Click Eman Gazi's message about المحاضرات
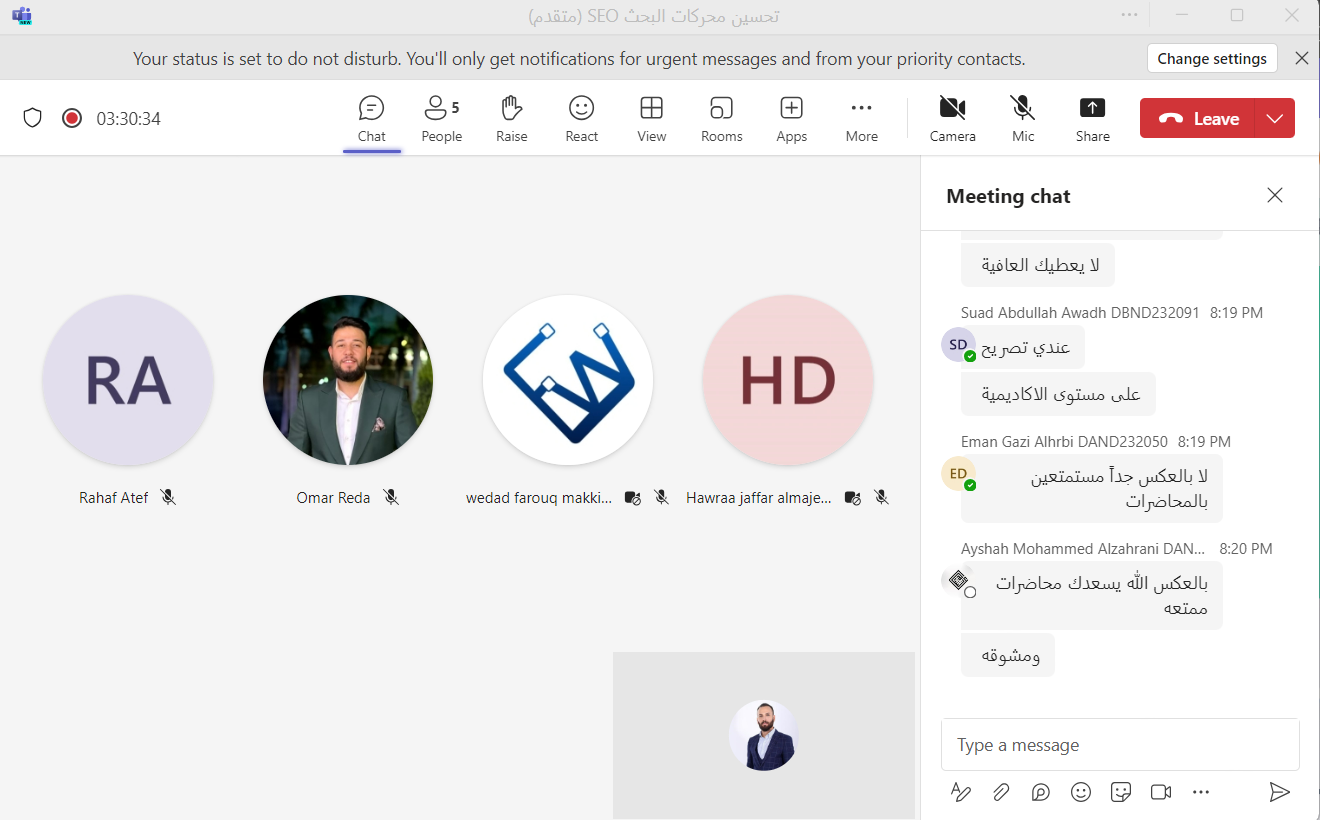 (1092, 488)
